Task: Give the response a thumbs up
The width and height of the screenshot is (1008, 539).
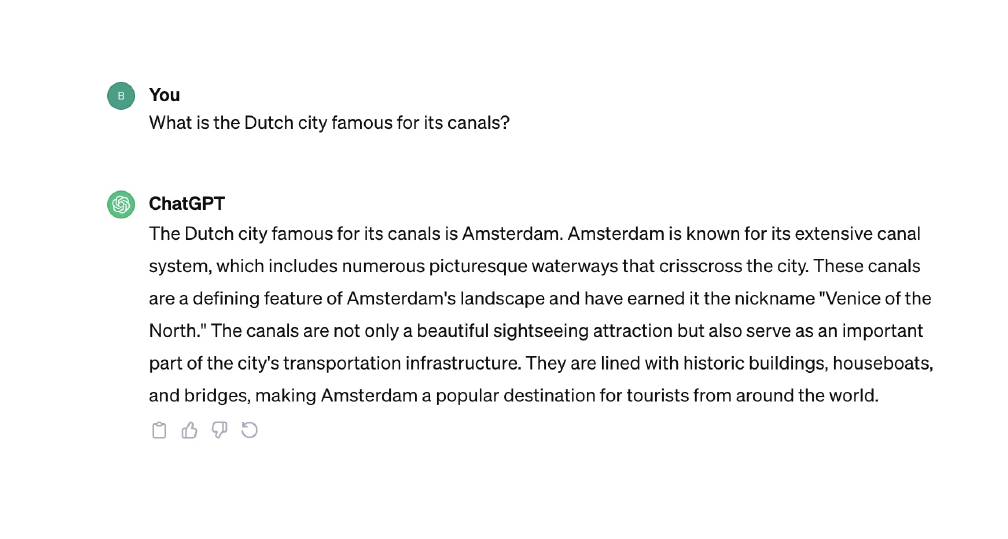Action: point(189,431)
